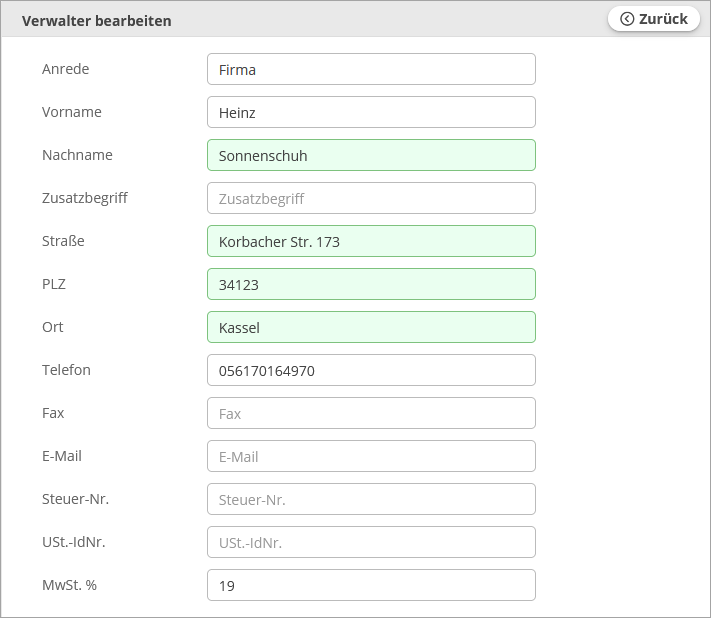Click the Verwalter bearbeiten panel heading
The image size is (711, 618).
(x=96, y=21)
